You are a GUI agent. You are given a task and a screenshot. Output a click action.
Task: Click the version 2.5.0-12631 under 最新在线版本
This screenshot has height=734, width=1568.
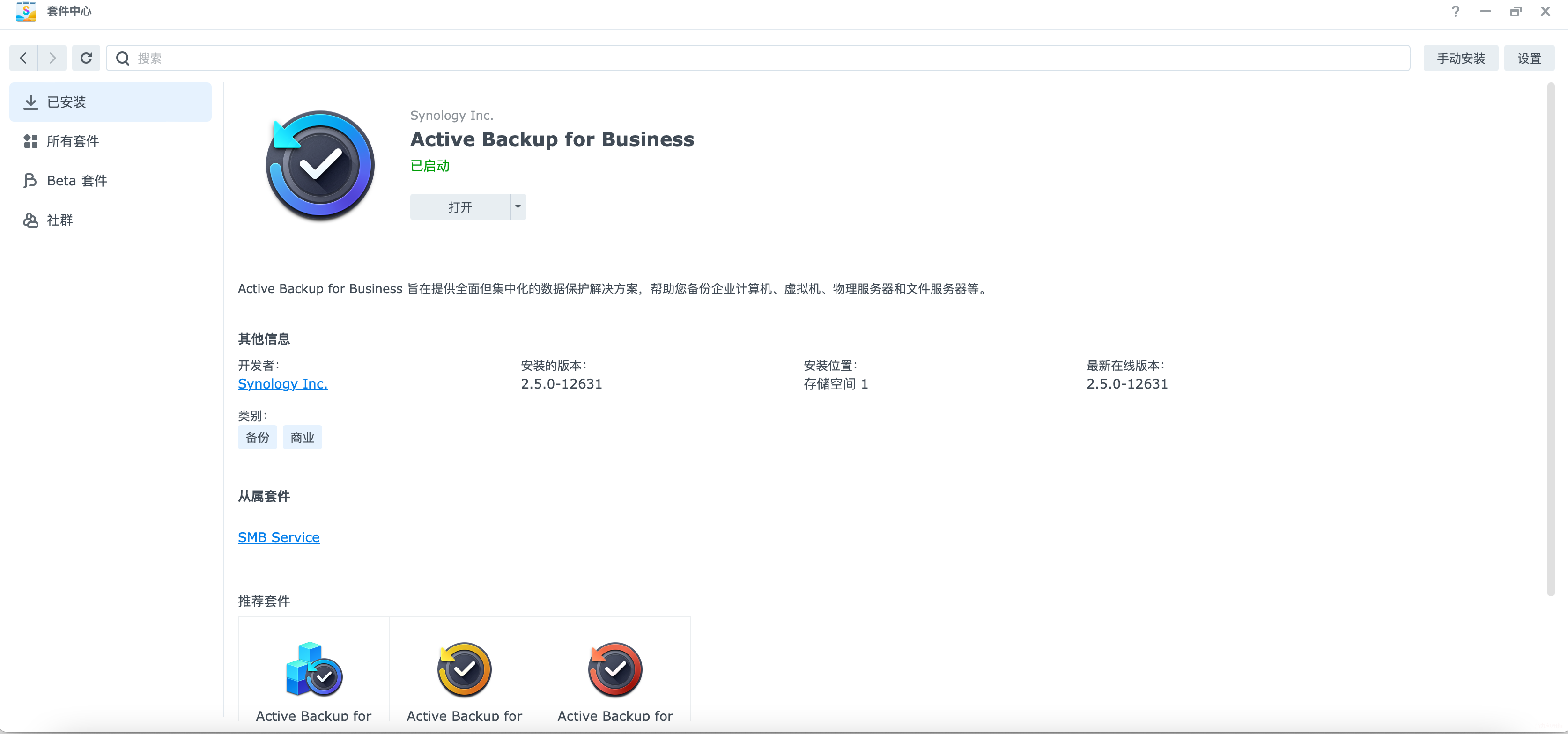point(1127,383)
